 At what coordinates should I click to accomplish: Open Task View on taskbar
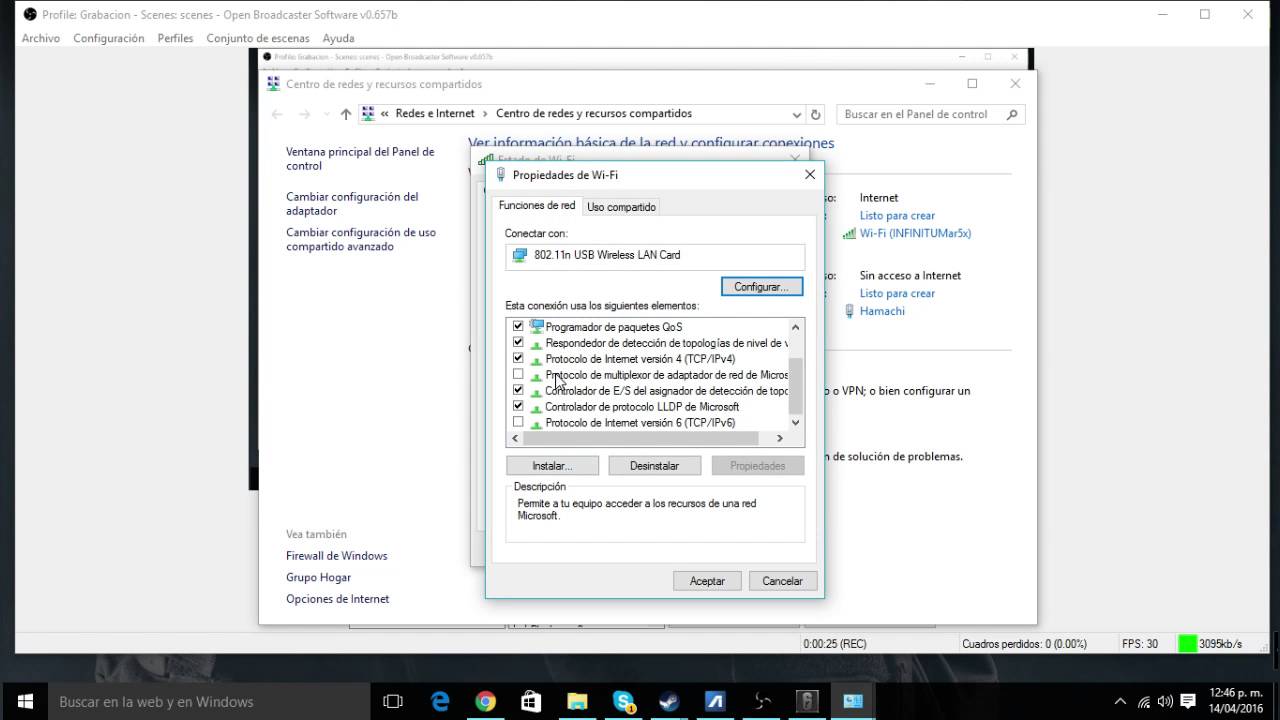[393, 702]
